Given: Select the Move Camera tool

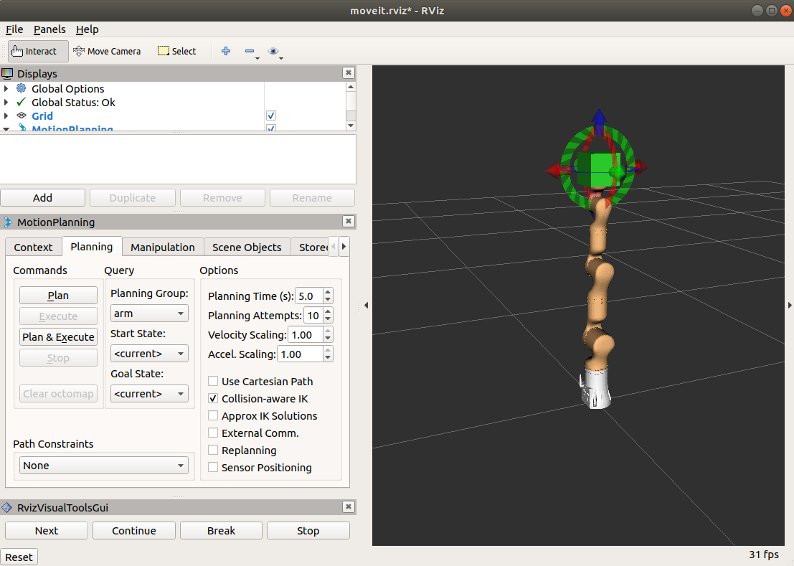Looking at the screenshot, I should click(107, 51).
